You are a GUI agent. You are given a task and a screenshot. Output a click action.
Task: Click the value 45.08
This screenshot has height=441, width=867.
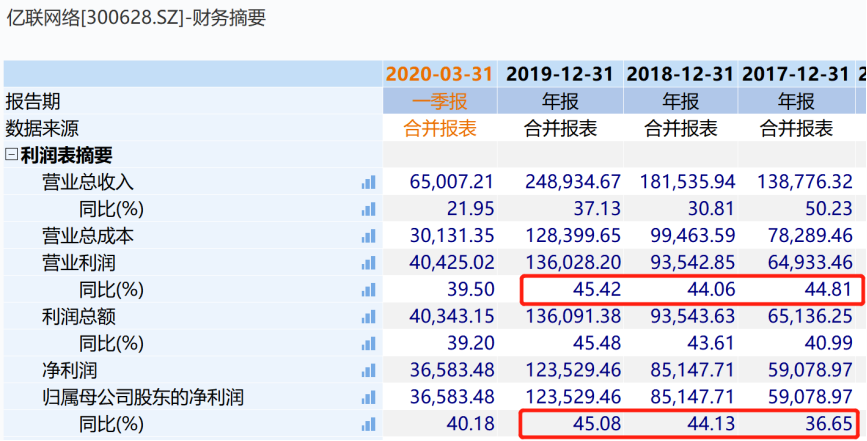point(598,424)
